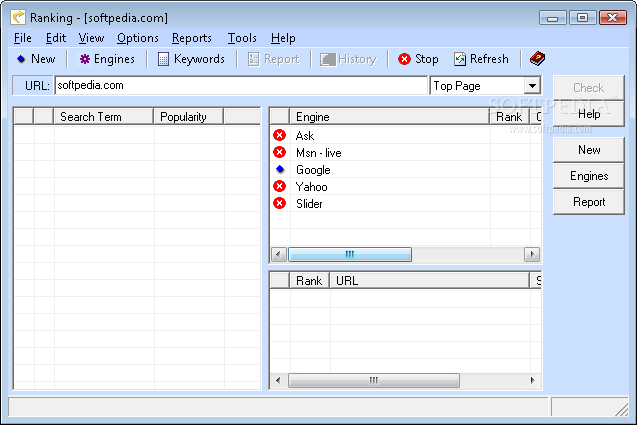Click results list scroll right arrow
The height and width of the screenshot is (425, 637).
(x=532, y=380)
